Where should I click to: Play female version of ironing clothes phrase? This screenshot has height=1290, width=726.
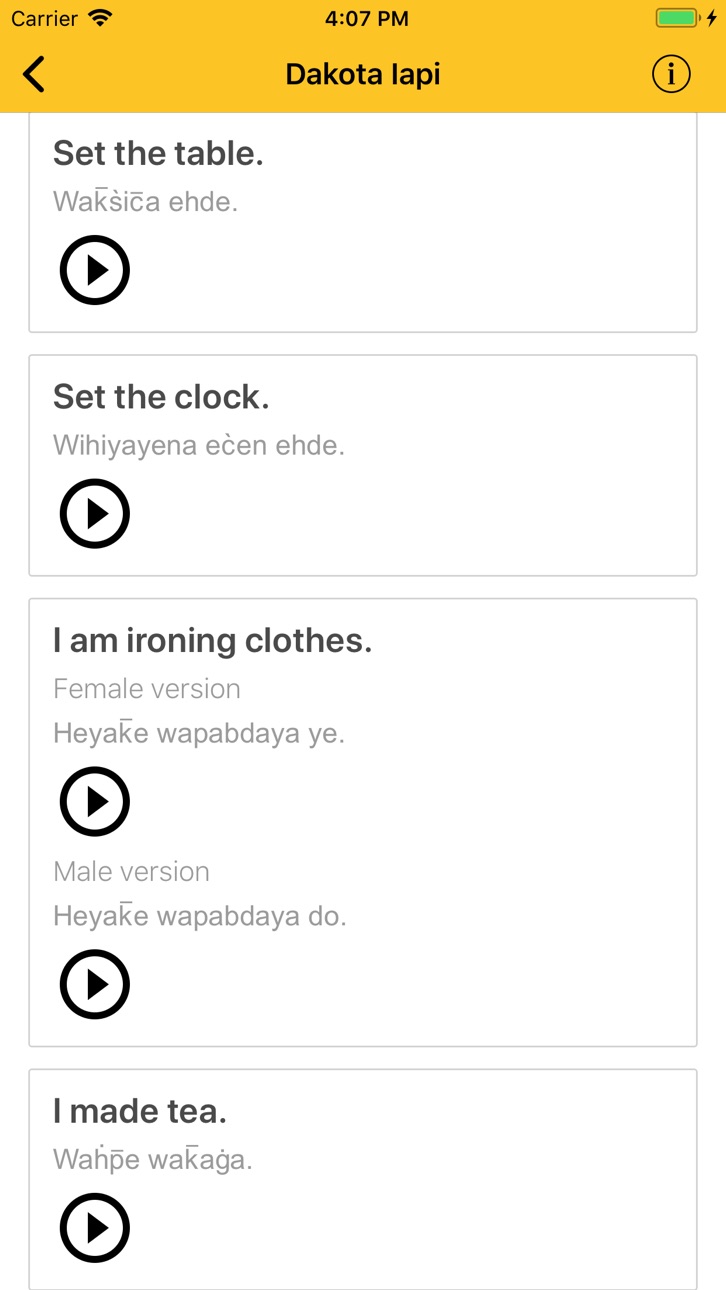tap(95, 801)
